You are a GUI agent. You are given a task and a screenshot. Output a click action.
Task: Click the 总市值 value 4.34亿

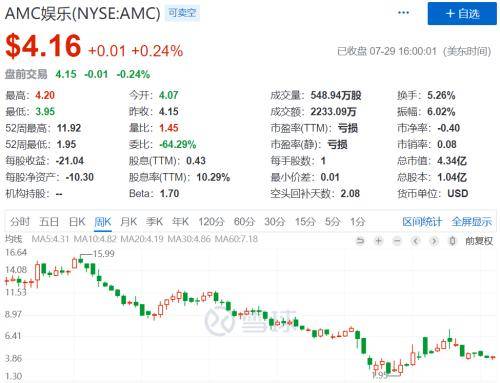click(452, 161)
